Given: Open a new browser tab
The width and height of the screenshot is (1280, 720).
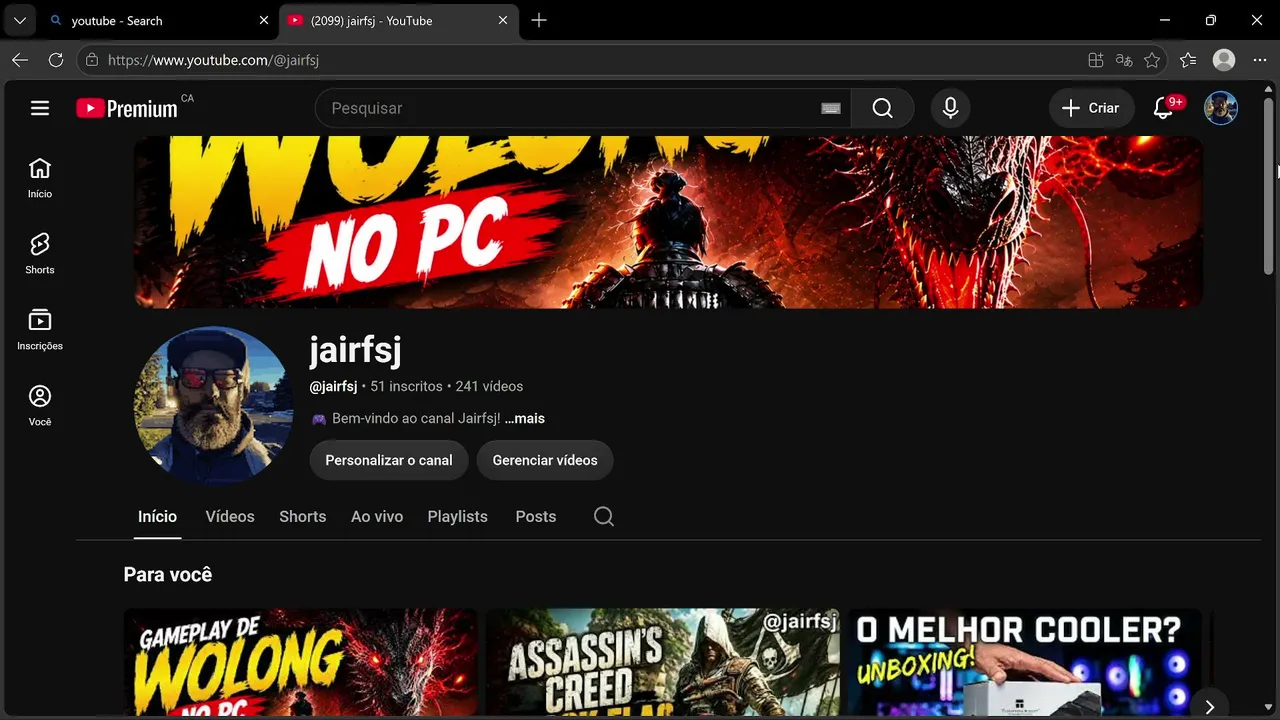Looking at the screenshot, I should pos(539,20).
